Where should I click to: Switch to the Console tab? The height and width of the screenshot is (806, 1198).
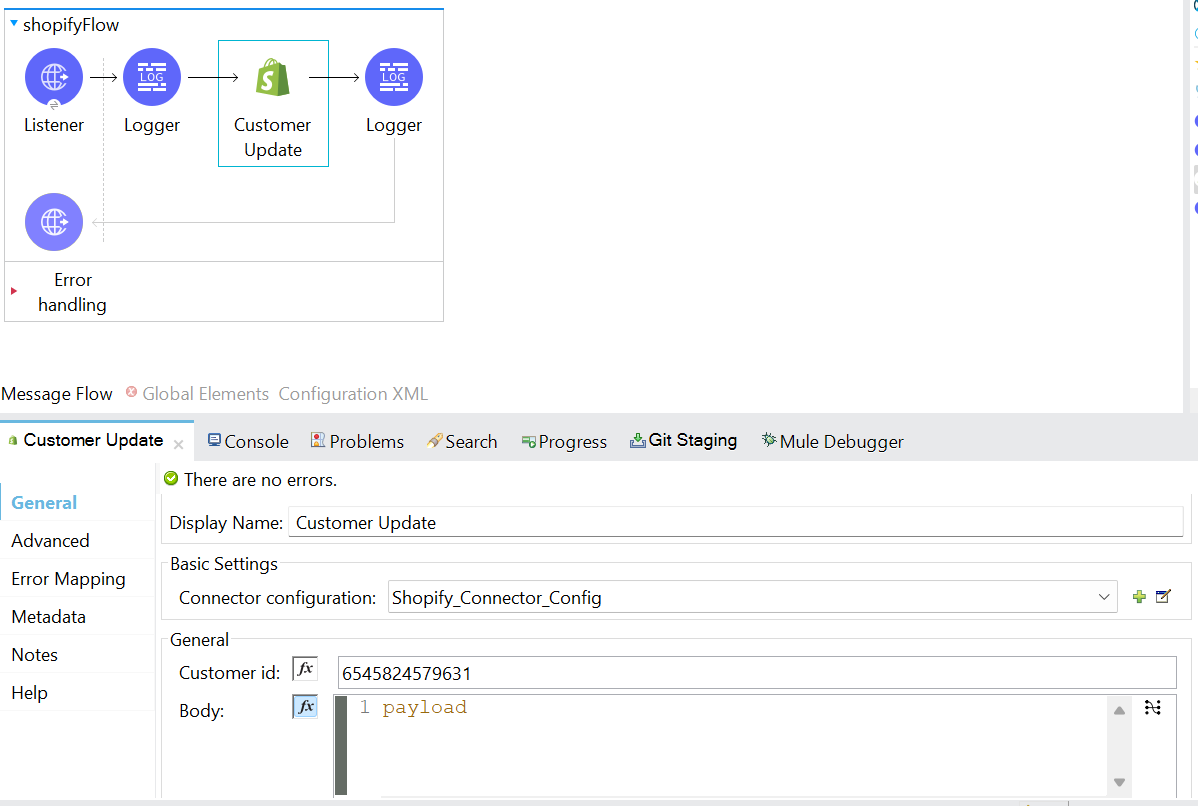[248, 441]
